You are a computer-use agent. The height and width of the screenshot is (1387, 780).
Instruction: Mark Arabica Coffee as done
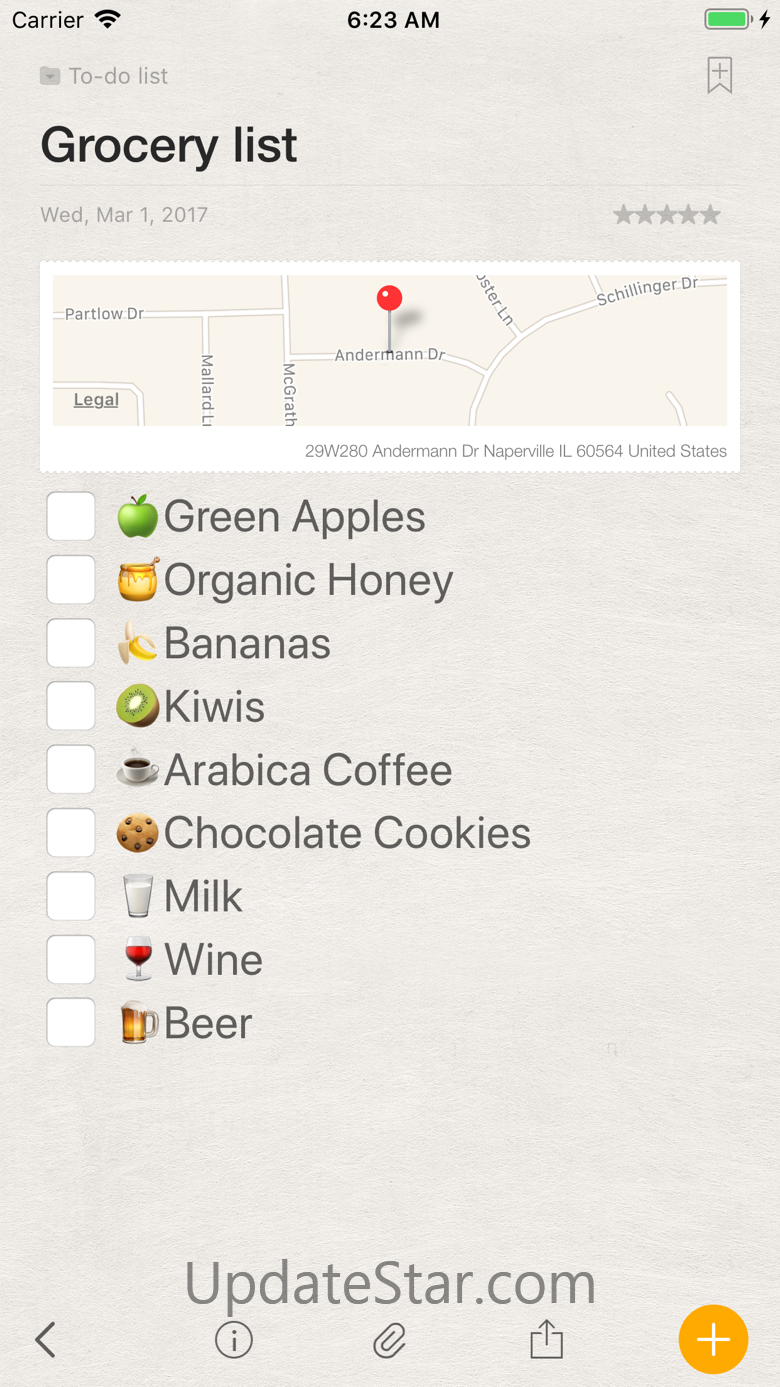tap(71, 770)
